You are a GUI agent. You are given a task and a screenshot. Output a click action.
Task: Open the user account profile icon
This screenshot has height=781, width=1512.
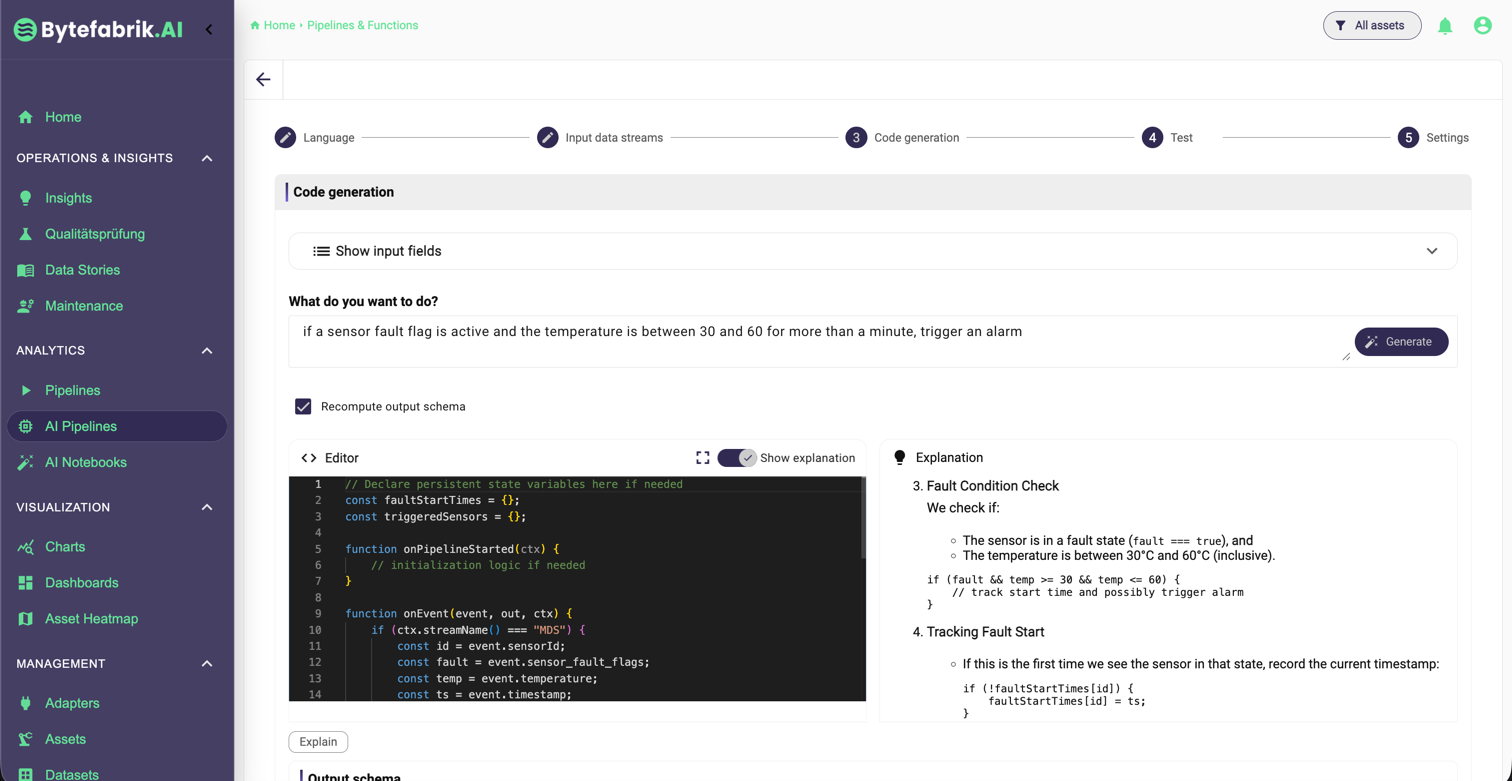click(1483, 26)
